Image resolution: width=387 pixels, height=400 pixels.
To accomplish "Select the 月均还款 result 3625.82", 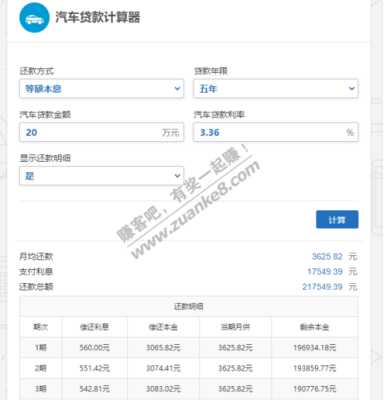I will (x=327, y=256).
